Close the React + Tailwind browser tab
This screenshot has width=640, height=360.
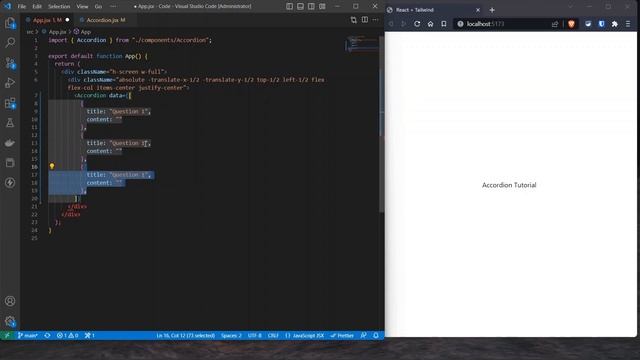pyautogui.click(x=478, y=10)
